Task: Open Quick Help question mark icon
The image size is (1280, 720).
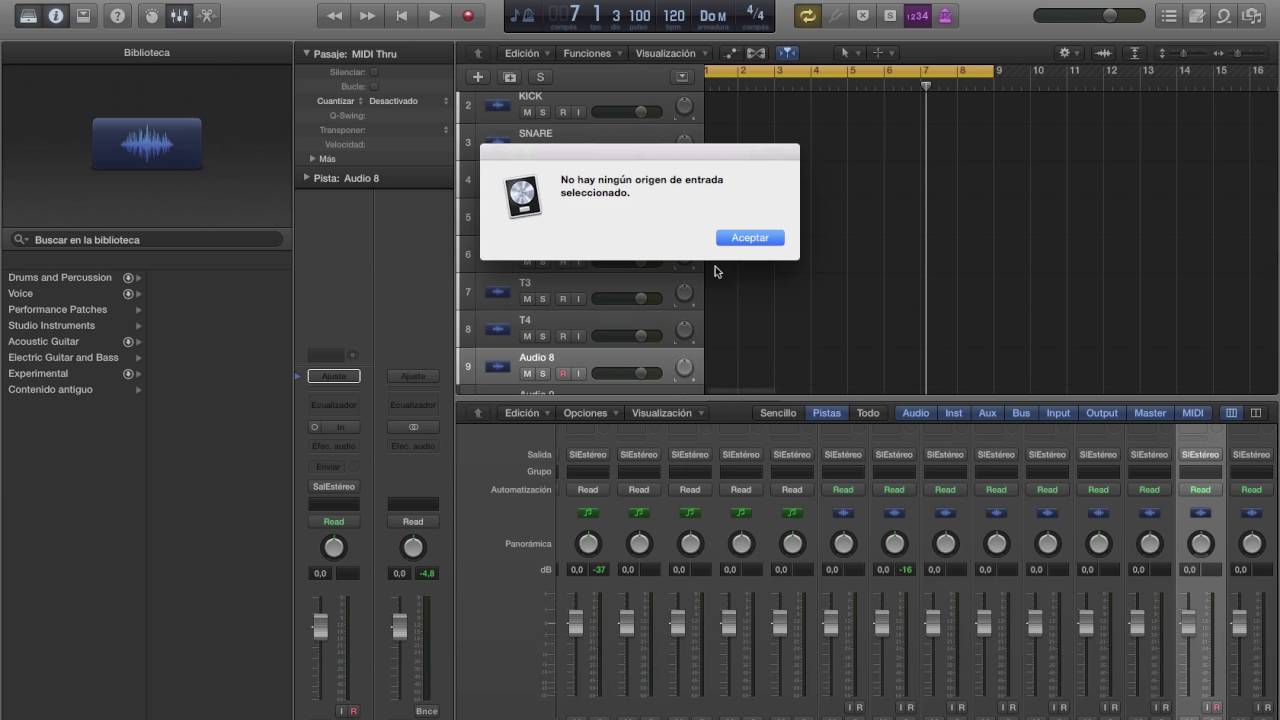Action: coord(118,16)
